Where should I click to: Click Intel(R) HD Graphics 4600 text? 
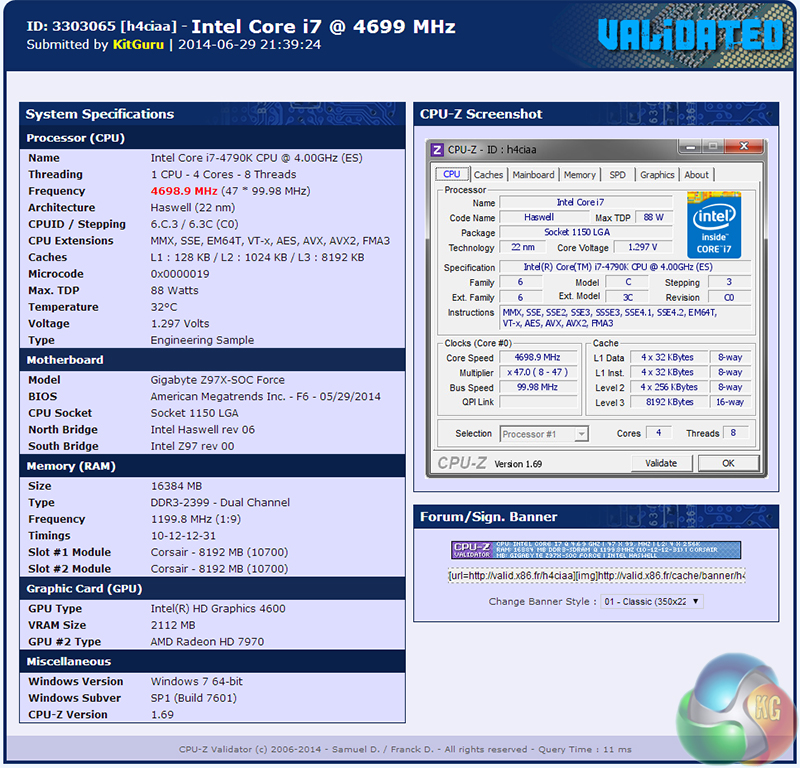[x=218, y=609]
